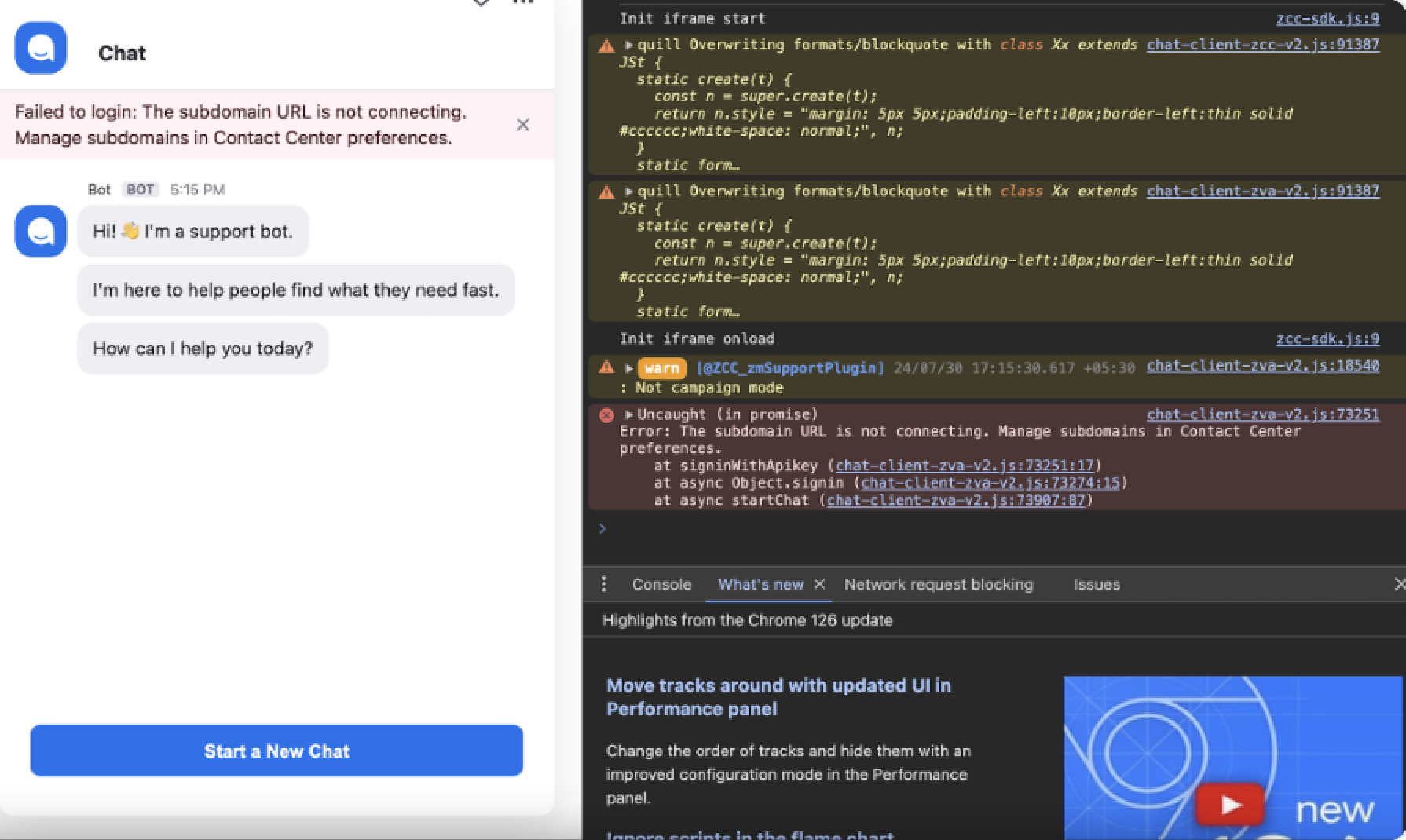
Task: Expand first quill Overwriting warning (chat-client-zcc-v2)
Action: tap(628, 45)
